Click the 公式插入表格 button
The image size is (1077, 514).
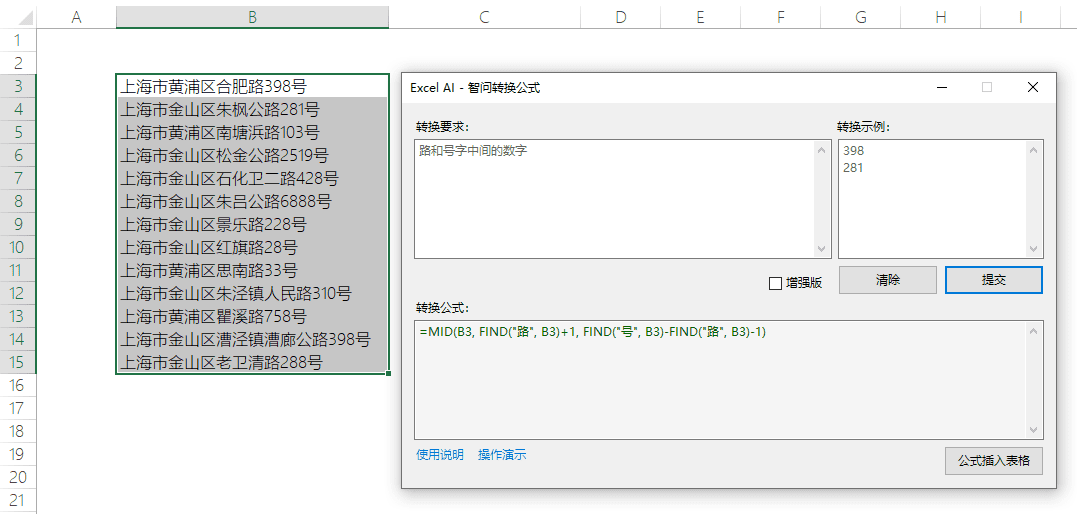(x=994, y=461)
